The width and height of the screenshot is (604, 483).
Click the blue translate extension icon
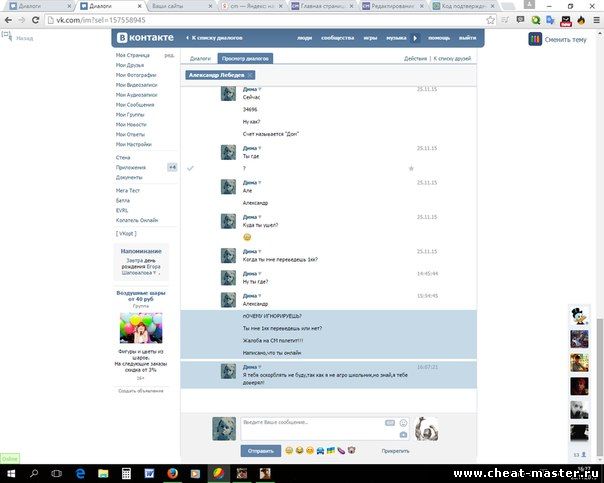pos(550,20)
